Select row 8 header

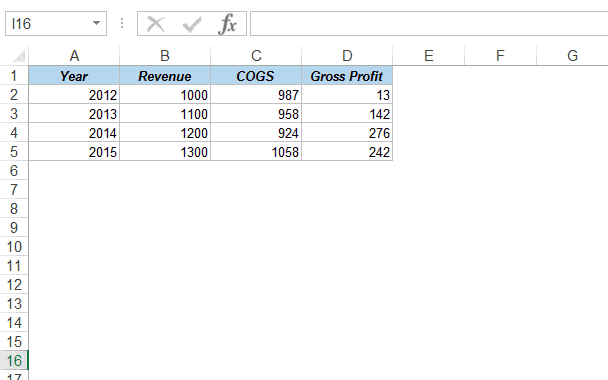pyautogui.click(x=14, y=209)
